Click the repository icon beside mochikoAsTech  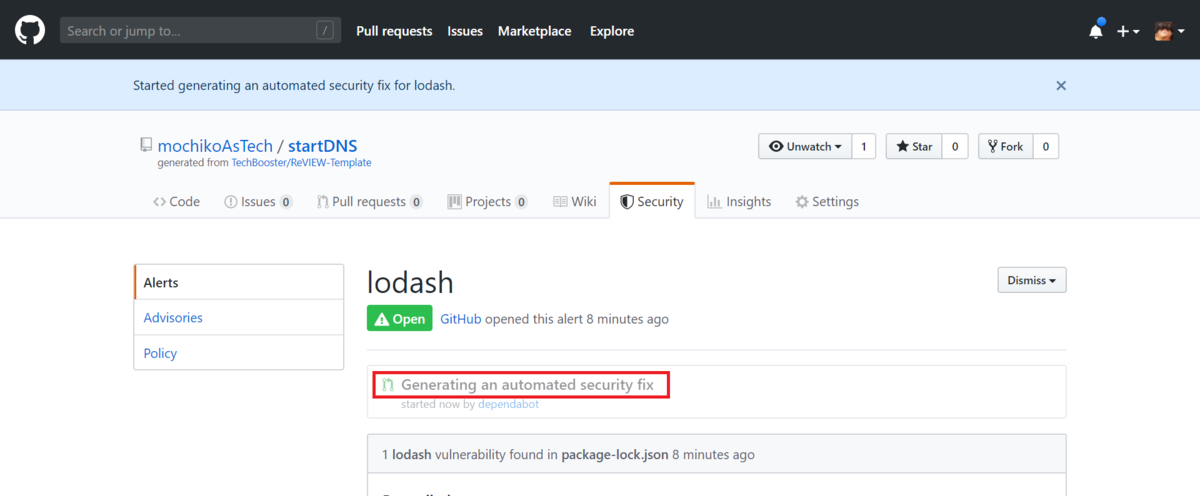(147, 146)
